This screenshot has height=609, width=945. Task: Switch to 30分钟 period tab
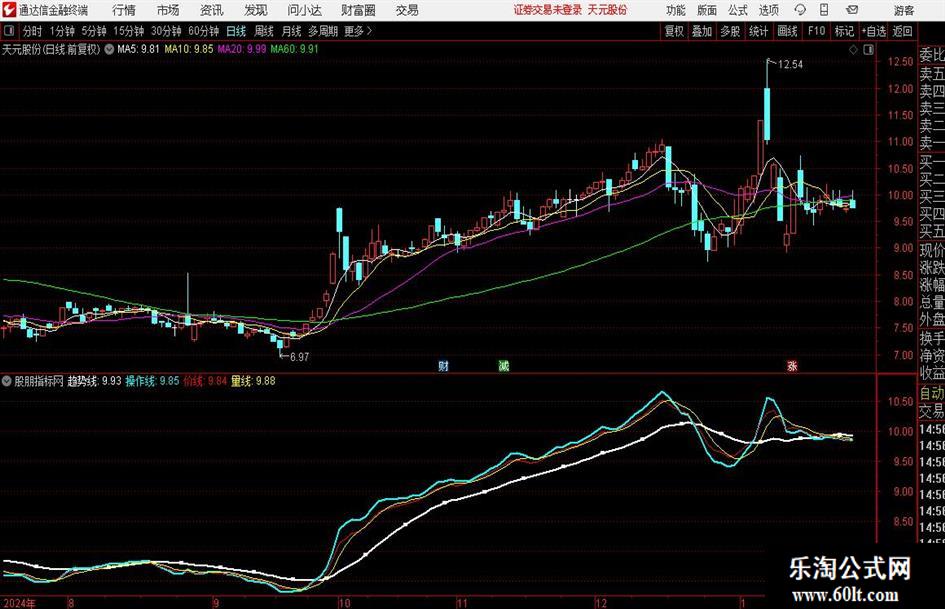tap(166, 31)
